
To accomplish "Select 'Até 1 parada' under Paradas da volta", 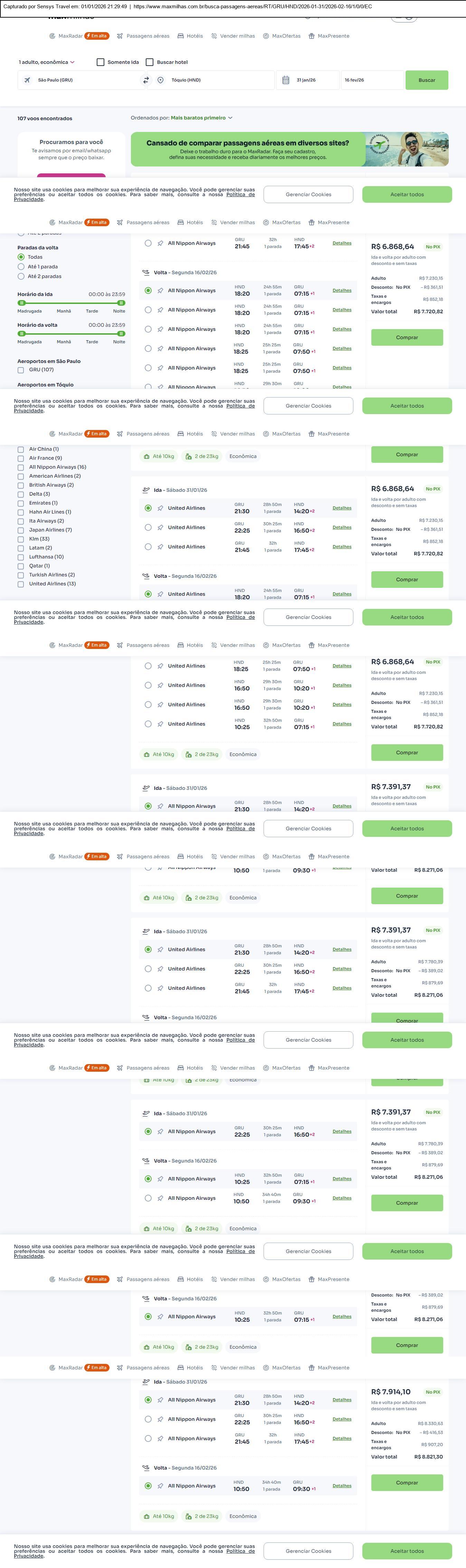I will (21, 267).
